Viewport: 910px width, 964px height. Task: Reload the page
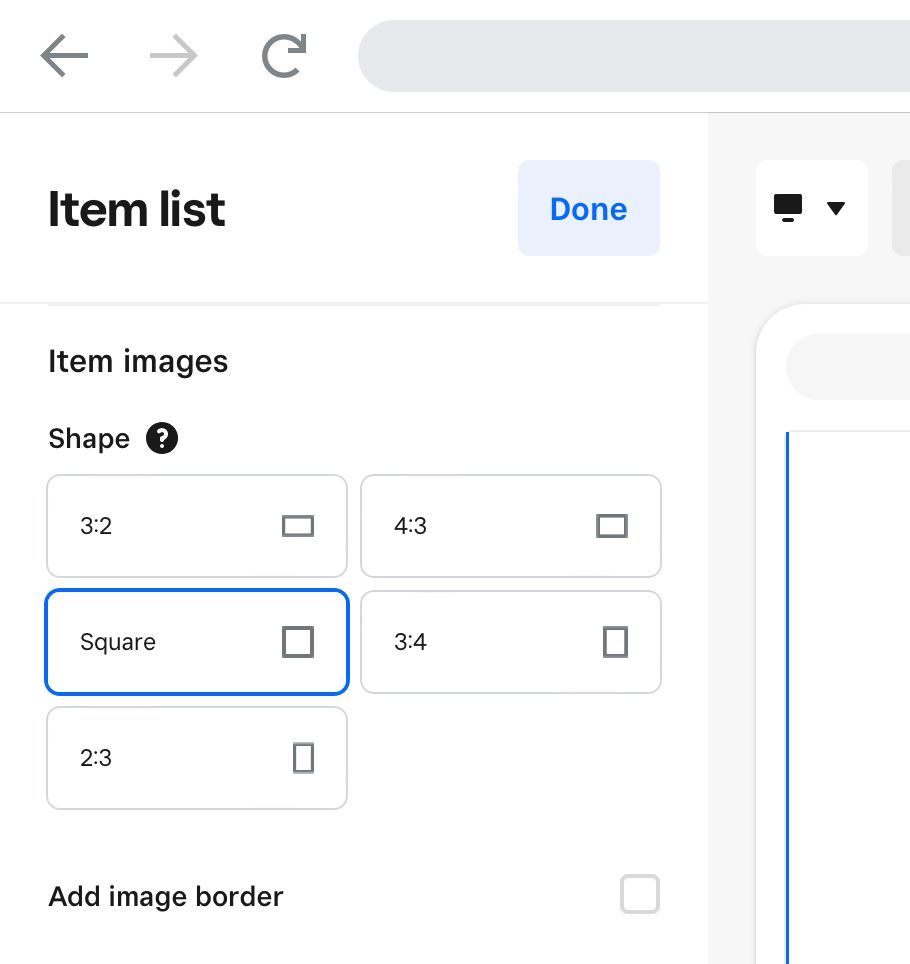(283, 56)
